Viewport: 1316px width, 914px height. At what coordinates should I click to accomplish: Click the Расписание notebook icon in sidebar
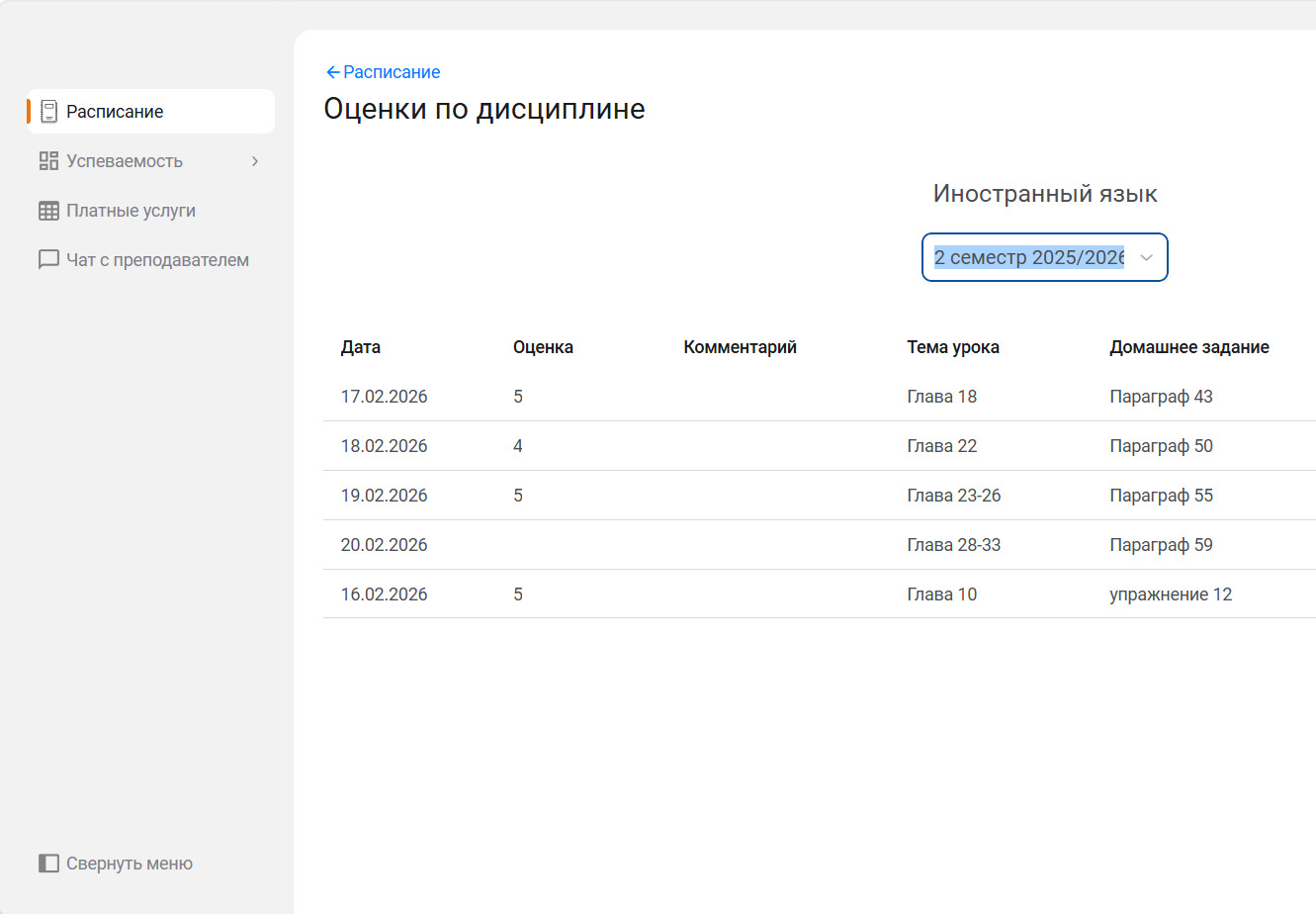click(48, 112)
